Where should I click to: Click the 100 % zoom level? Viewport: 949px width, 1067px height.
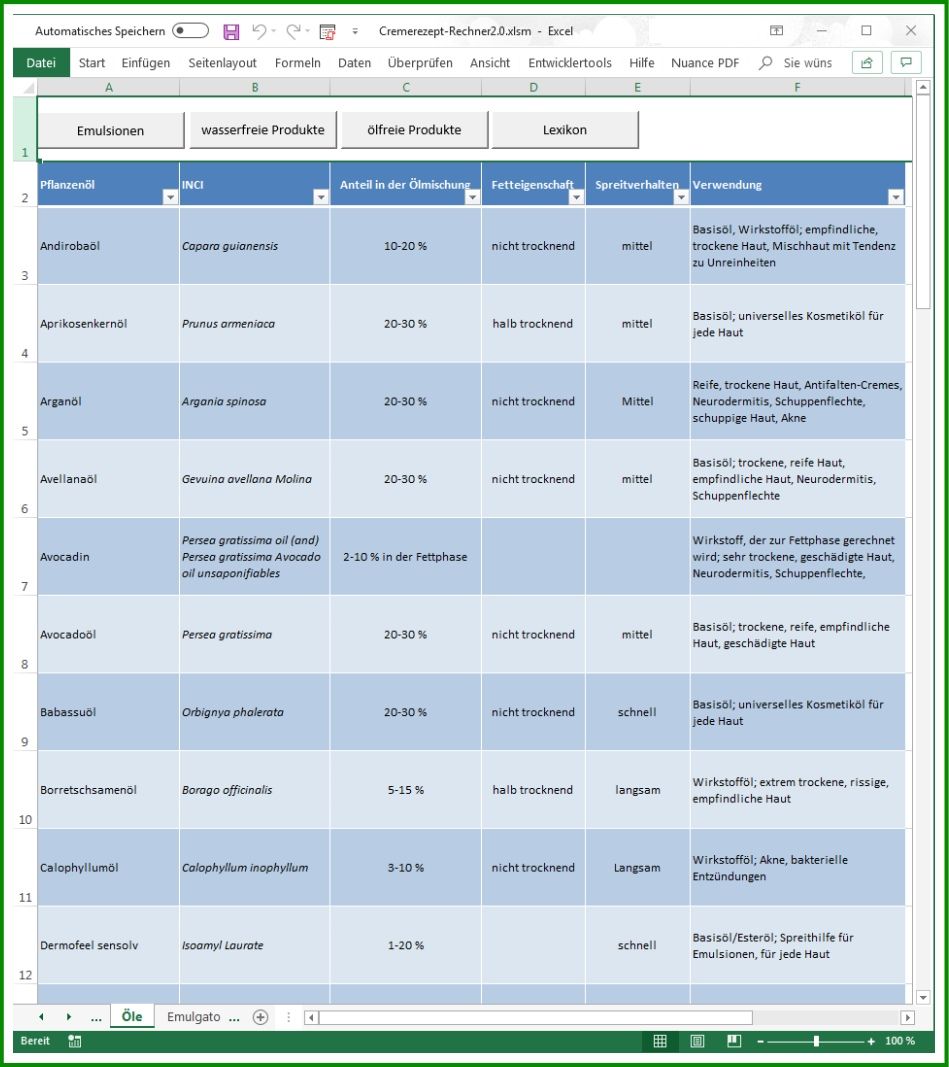point(900,1041)
